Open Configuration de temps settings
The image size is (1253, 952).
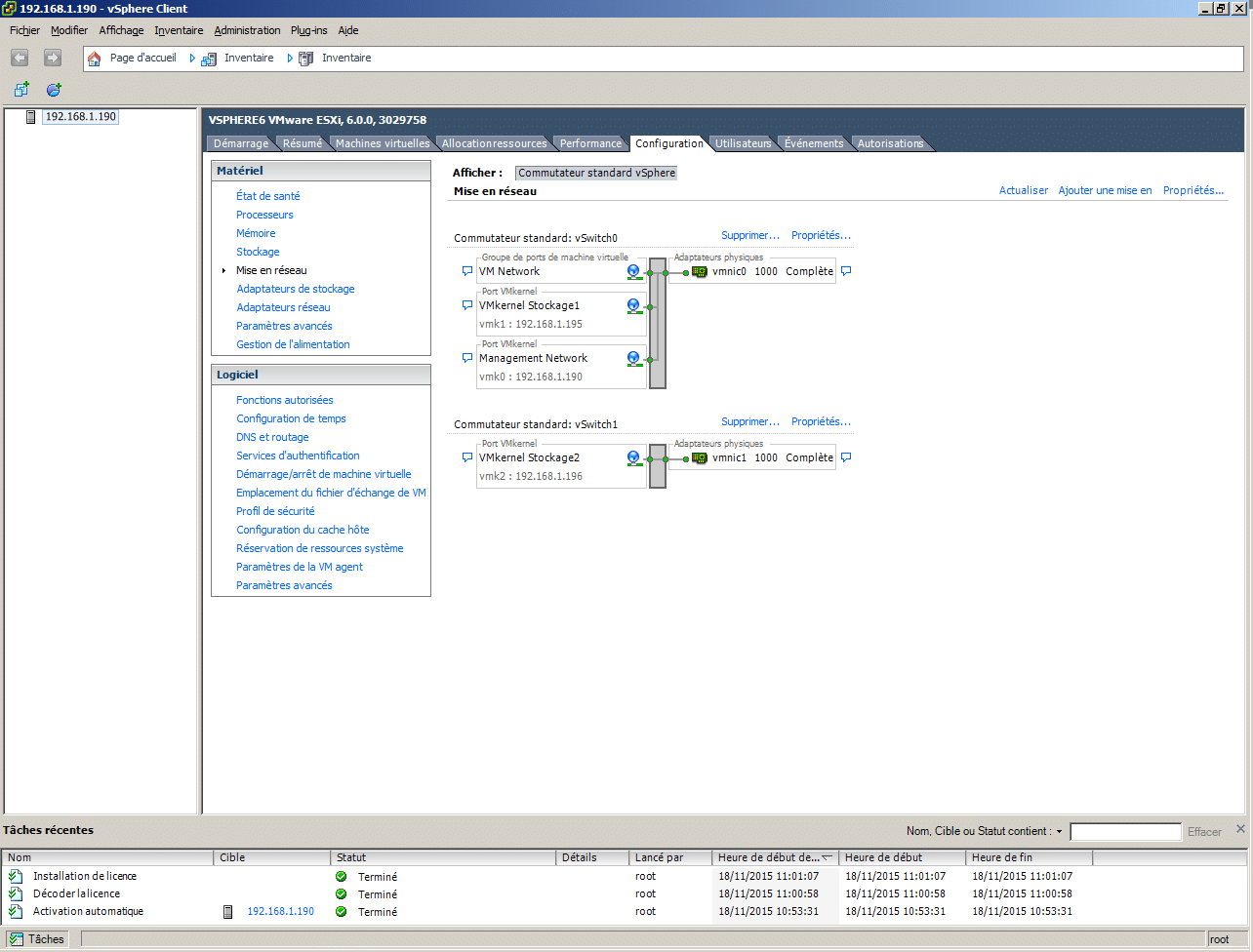[x=291, y=418]
